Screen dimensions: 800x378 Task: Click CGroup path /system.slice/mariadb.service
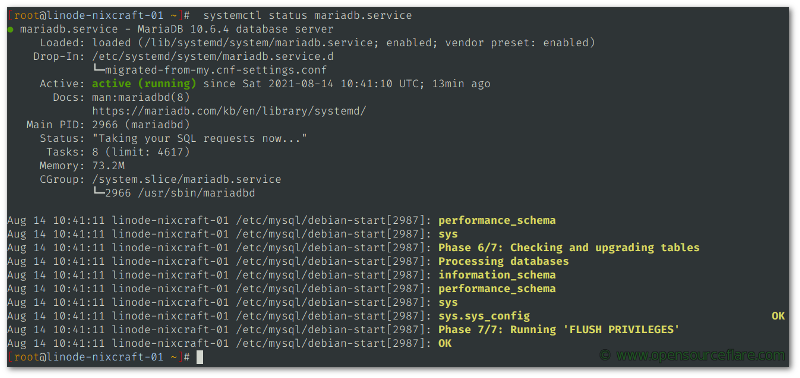187,180
